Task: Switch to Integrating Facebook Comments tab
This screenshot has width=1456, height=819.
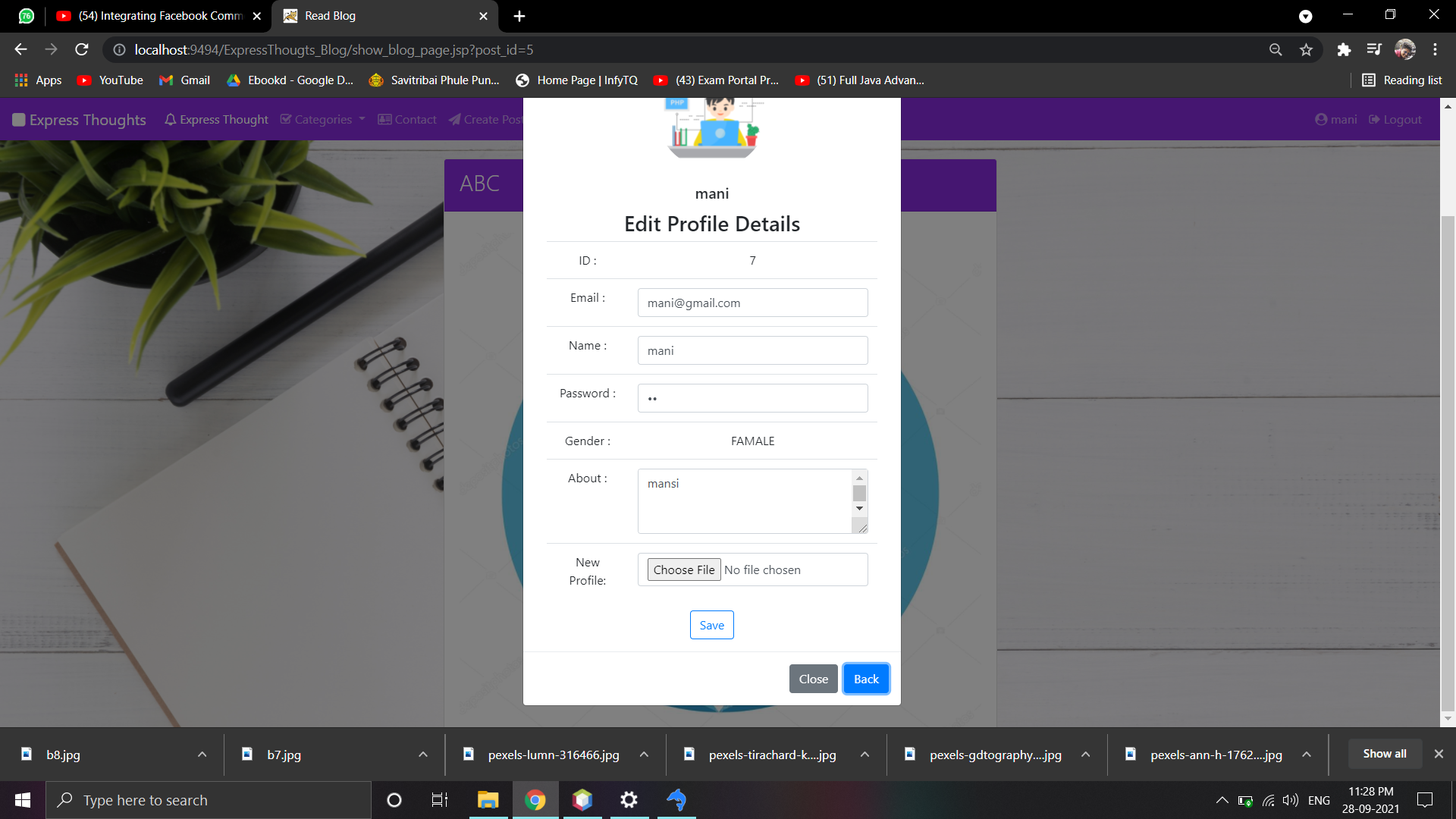Action: (x=159, y=16)
